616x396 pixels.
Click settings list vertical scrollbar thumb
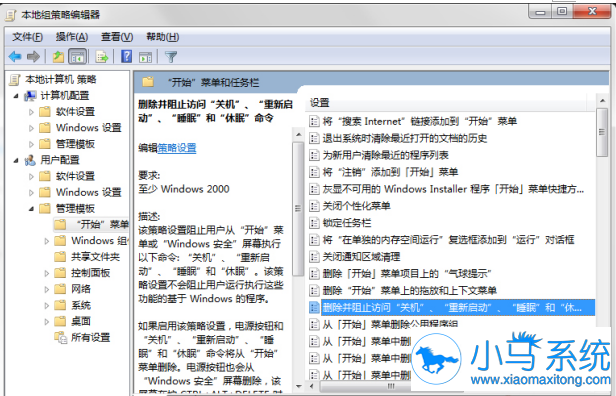[601, 132]
